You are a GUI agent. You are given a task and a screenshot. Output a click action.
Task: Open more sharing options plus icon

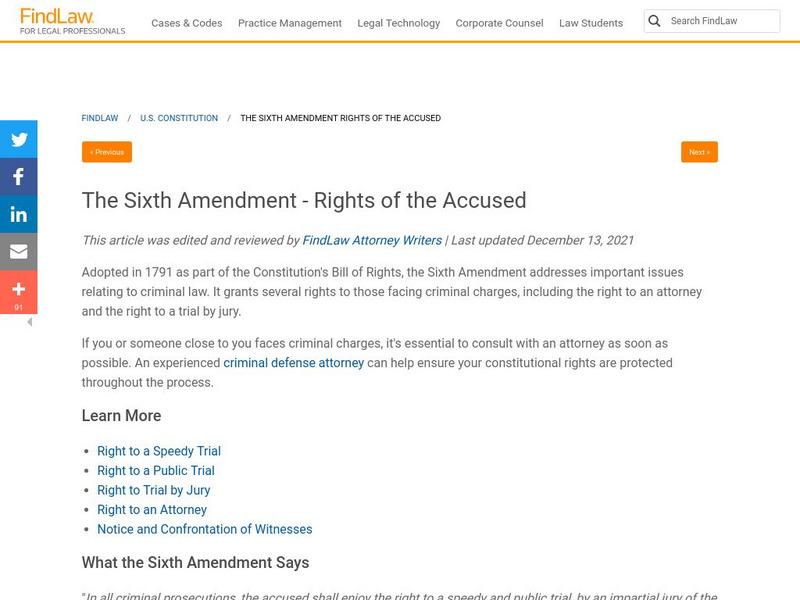(x=18, y=290)
